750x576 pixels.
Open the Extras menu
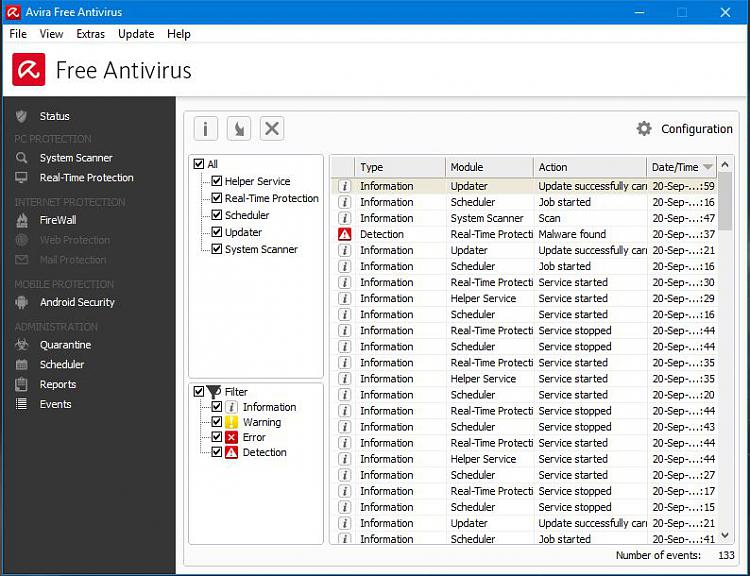pyautogui.click(x=90, y=34)
